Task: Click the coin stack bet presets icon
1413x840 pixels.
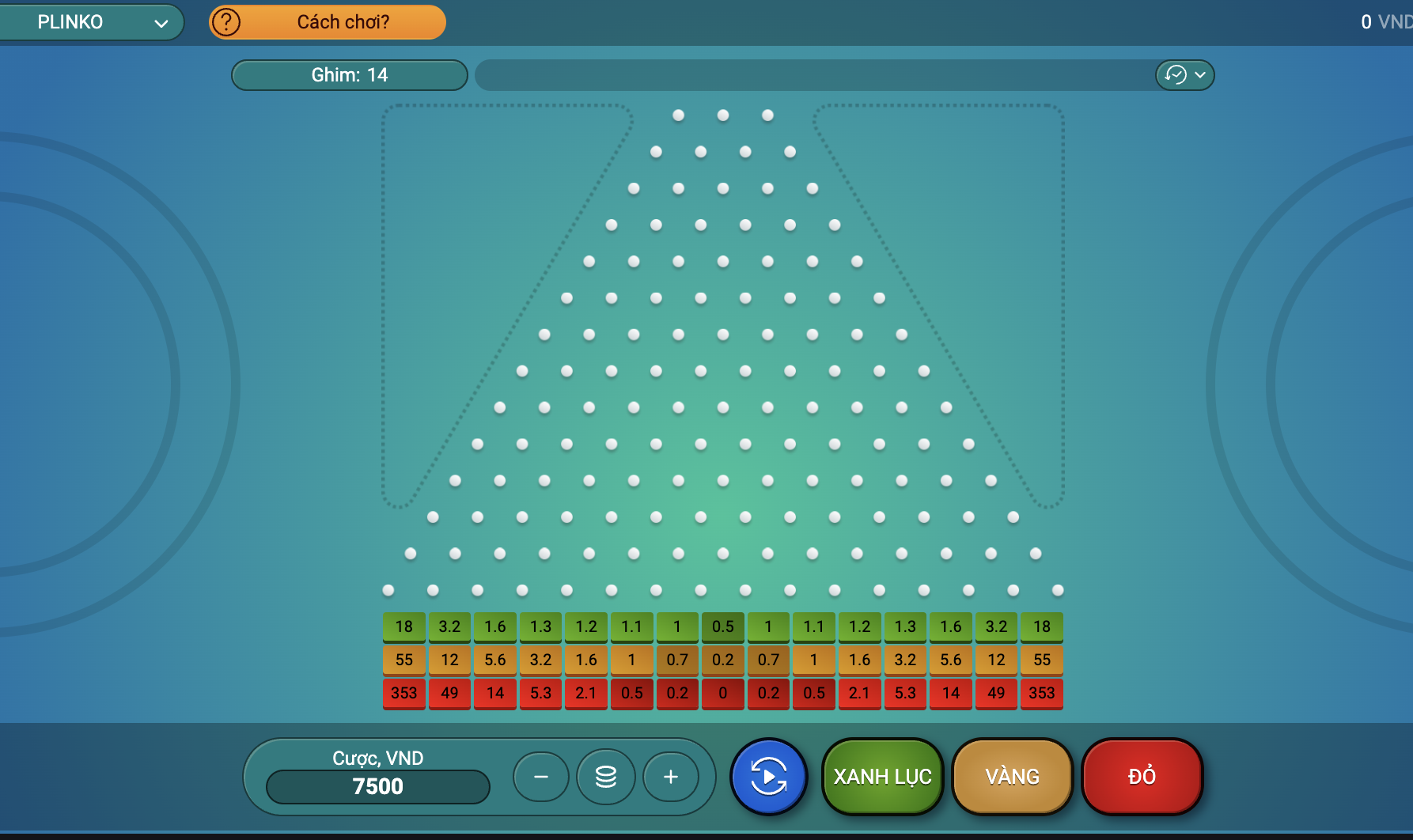Action: coord(606,777)
